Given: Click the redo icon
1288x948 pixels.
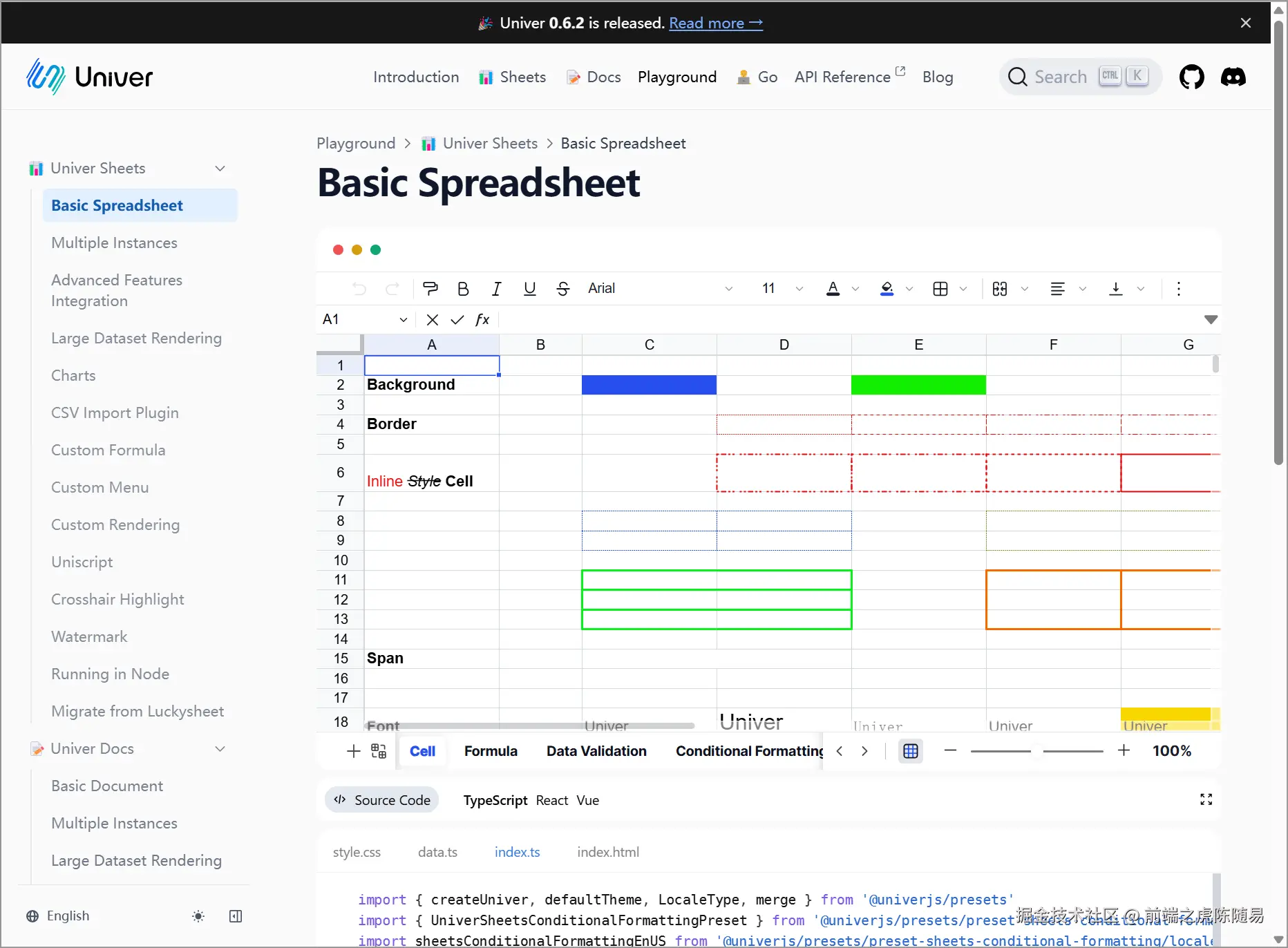Looking at the screenshot, I should 392,289.
